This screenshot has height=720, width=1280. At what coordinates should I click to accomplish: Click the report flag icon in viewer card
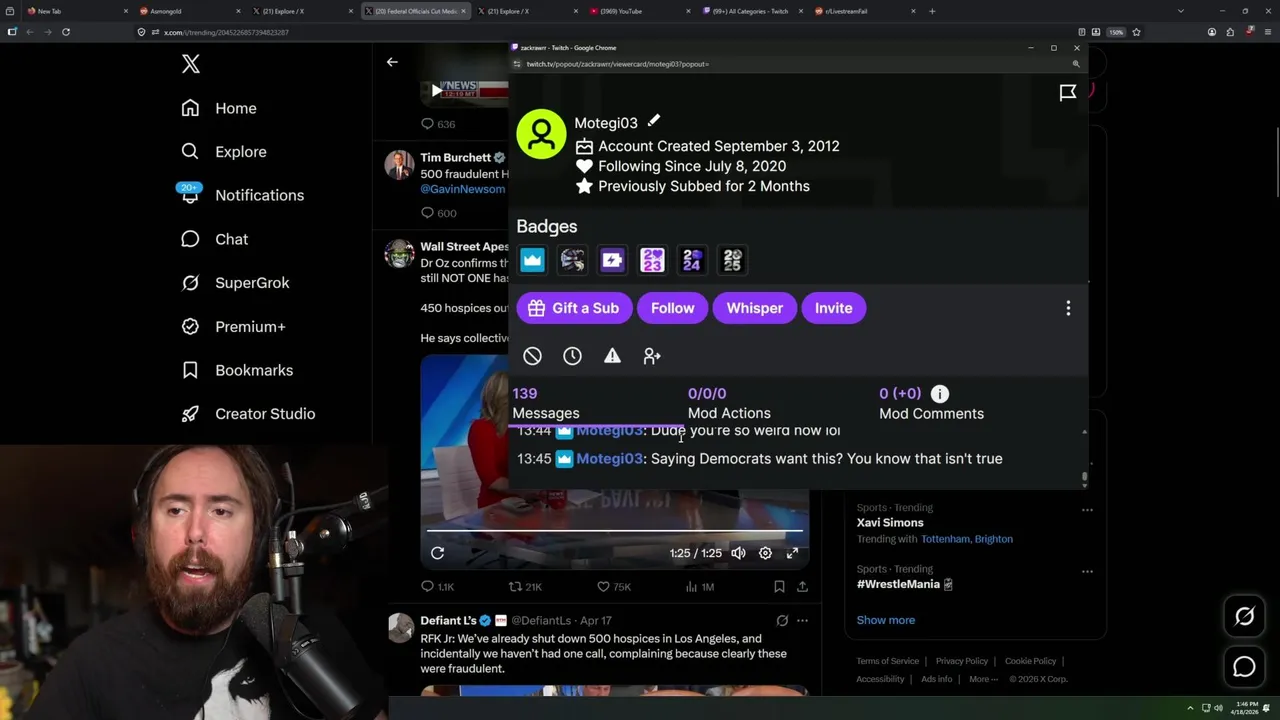click(1068, 93)
